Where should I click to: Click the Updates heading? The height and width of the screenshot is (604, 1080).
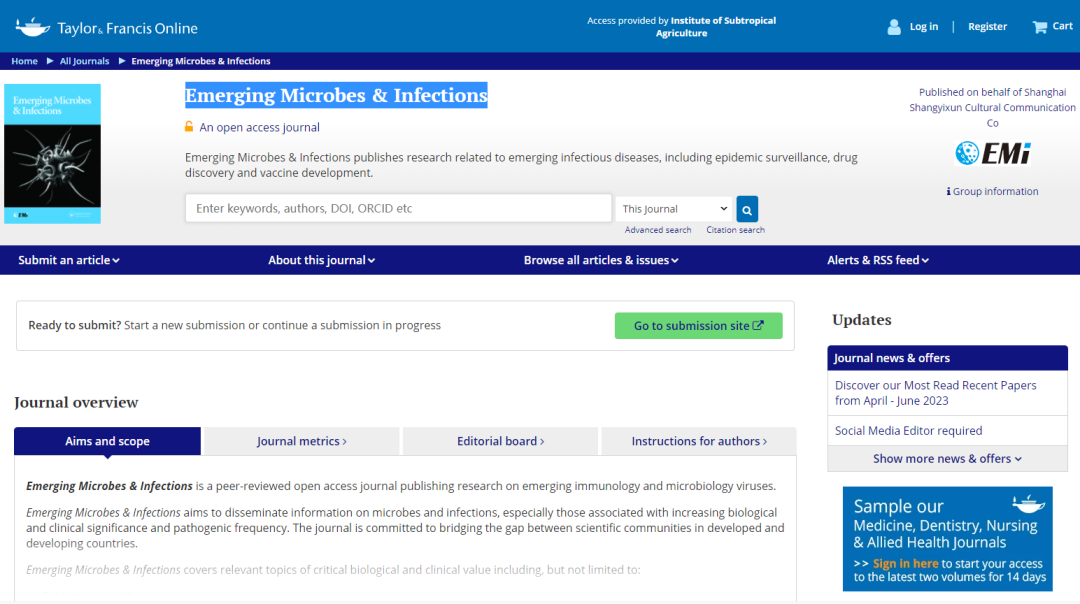tap(862, 320)
